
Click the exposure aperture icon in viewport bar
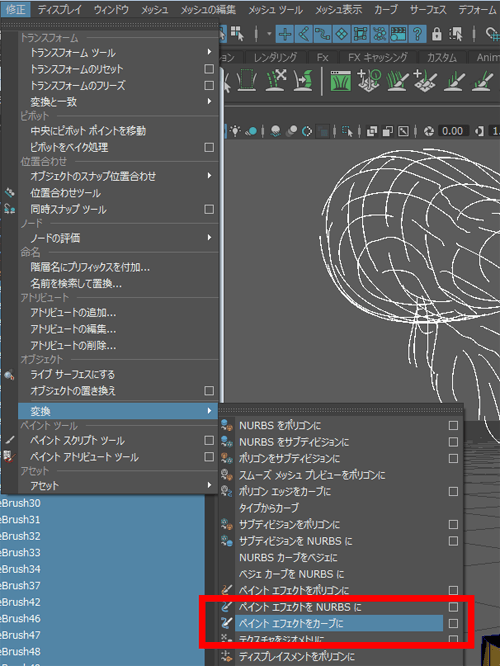429,131
